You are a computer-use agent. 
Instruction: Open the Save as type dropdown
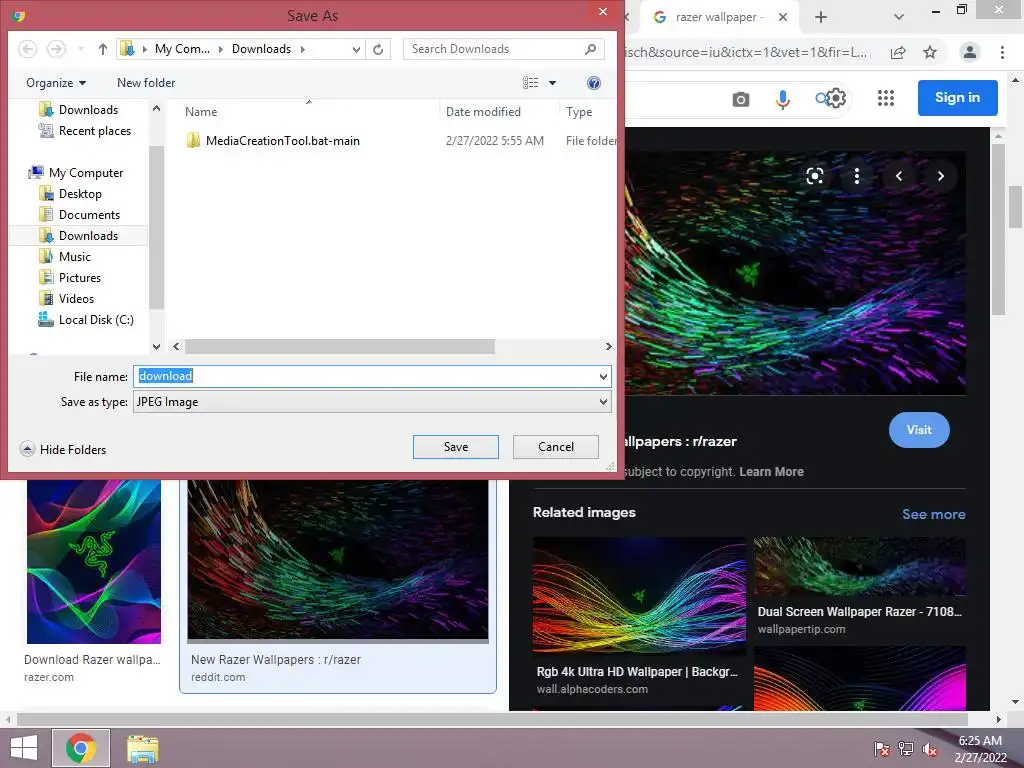coord(372,402)
